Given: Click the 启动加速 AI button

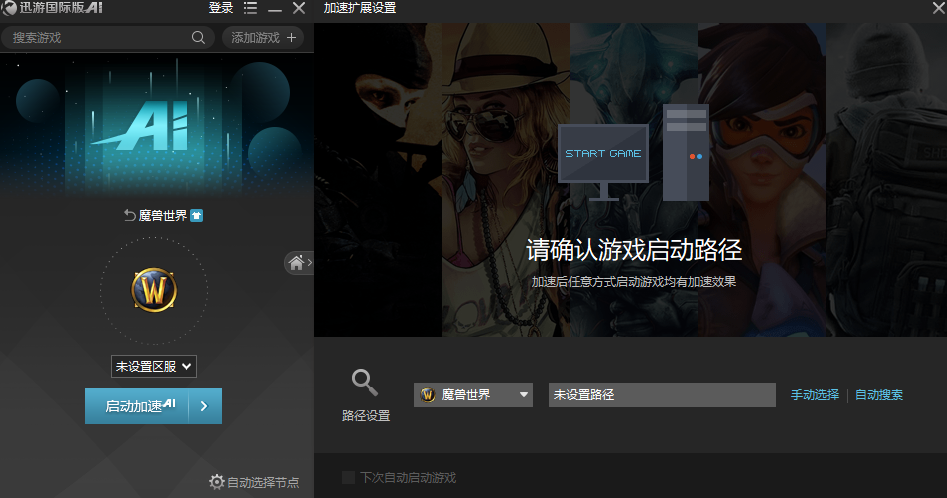Looking at the screenshot, I should 137,406.
